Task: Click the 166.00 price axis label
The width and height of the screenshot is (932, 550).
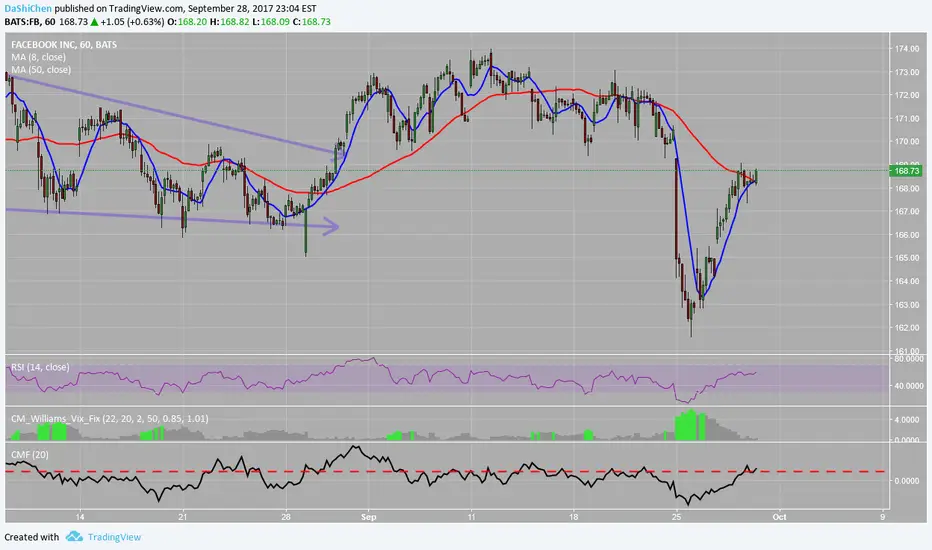Action: click(906, 235)
